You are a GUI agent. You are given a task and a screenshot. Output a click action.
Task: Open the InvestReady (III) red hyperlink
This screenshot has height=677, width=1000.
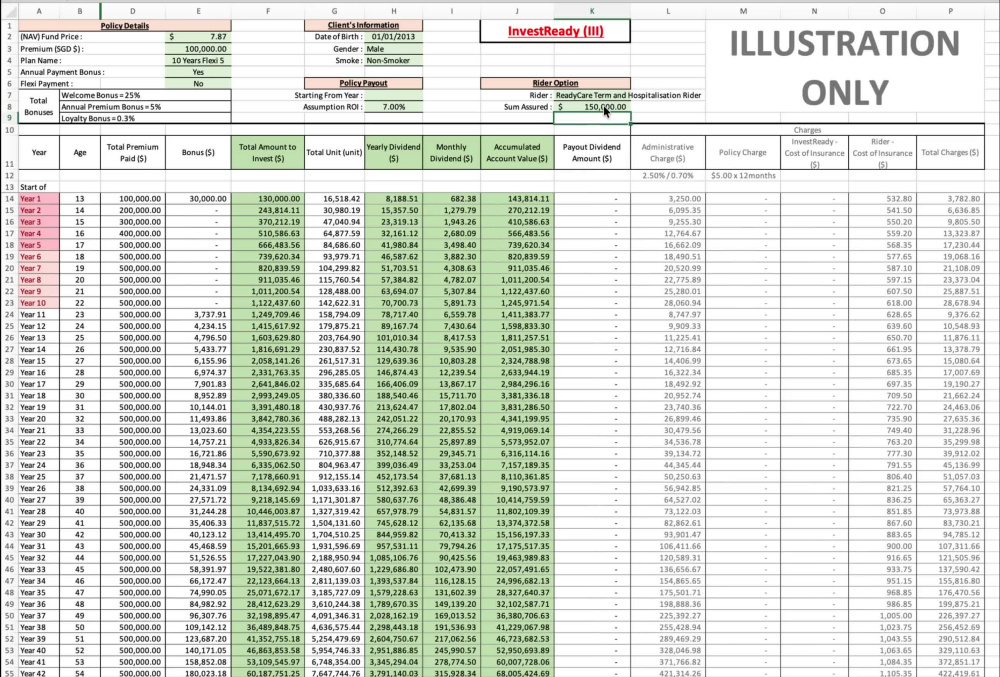555,31
